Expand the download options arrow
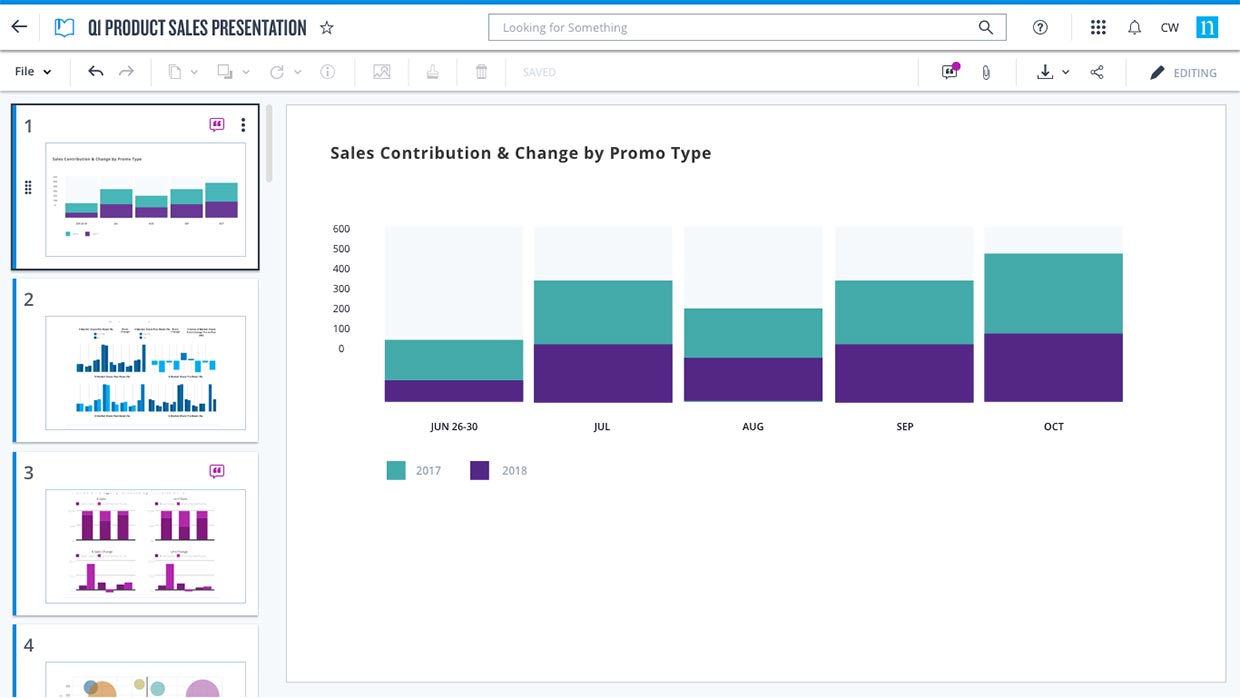 [x=1066, y=72]
